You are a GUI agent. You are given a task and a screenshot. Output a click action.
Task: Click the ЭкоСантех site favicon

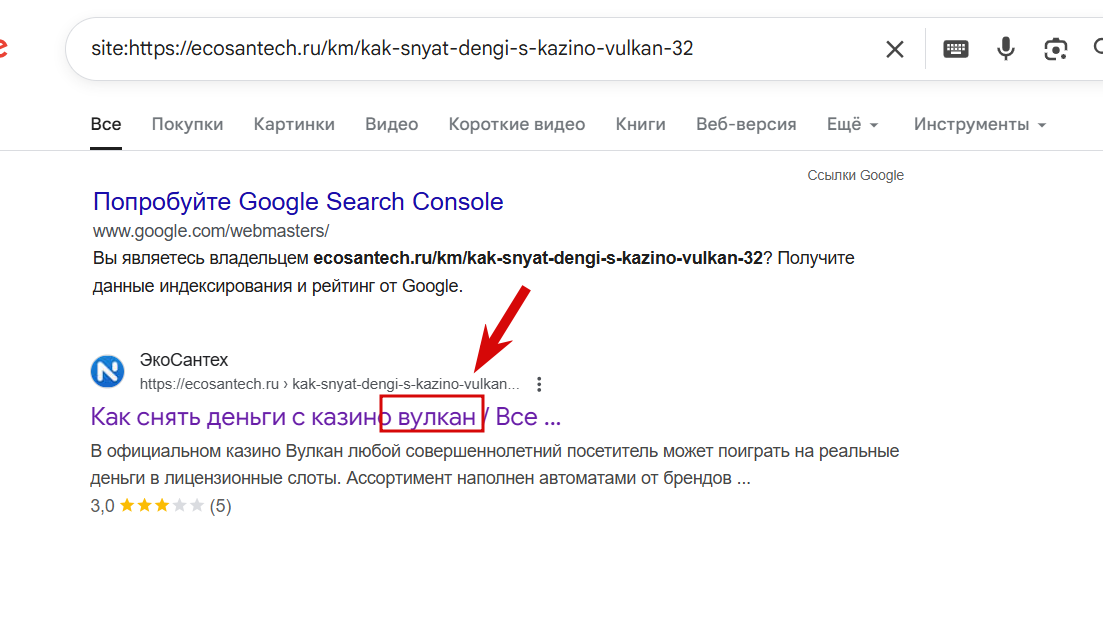[108, 371]
